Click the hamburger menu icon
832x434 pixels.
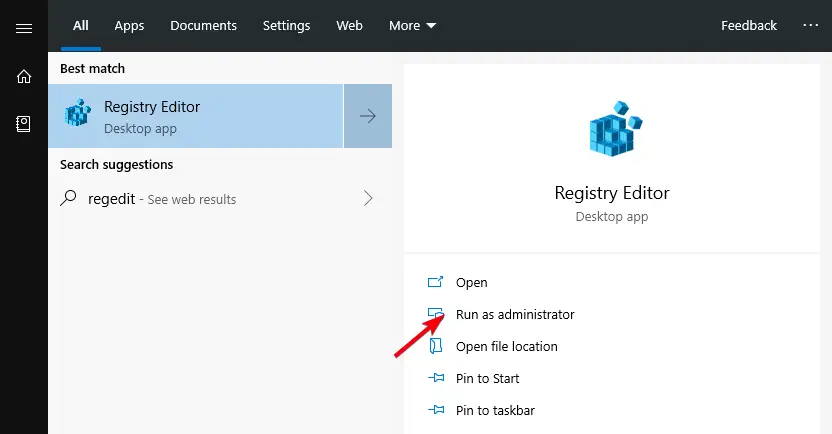(x=24, y=28)
